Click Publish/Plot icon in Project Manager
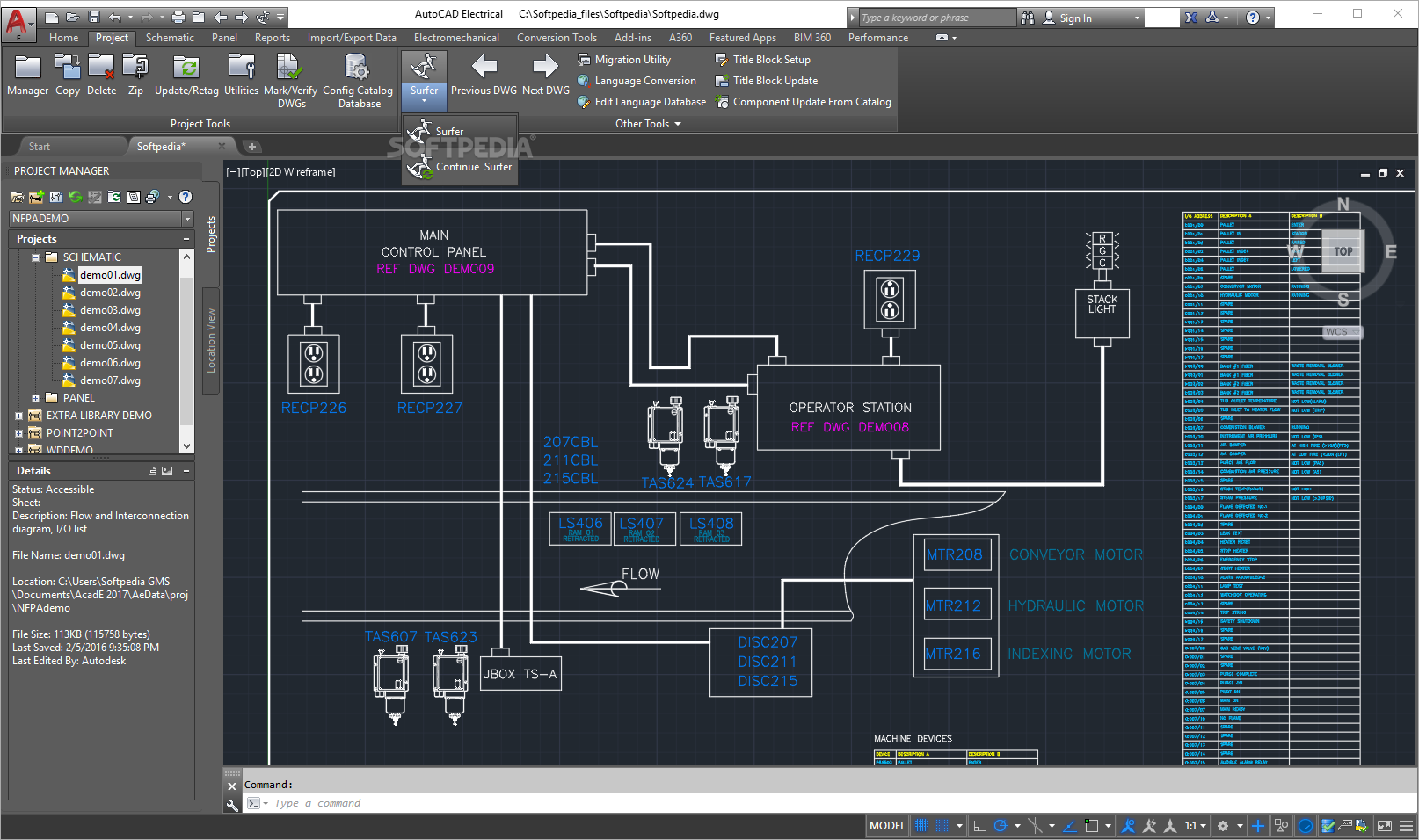 click(152, 197)
